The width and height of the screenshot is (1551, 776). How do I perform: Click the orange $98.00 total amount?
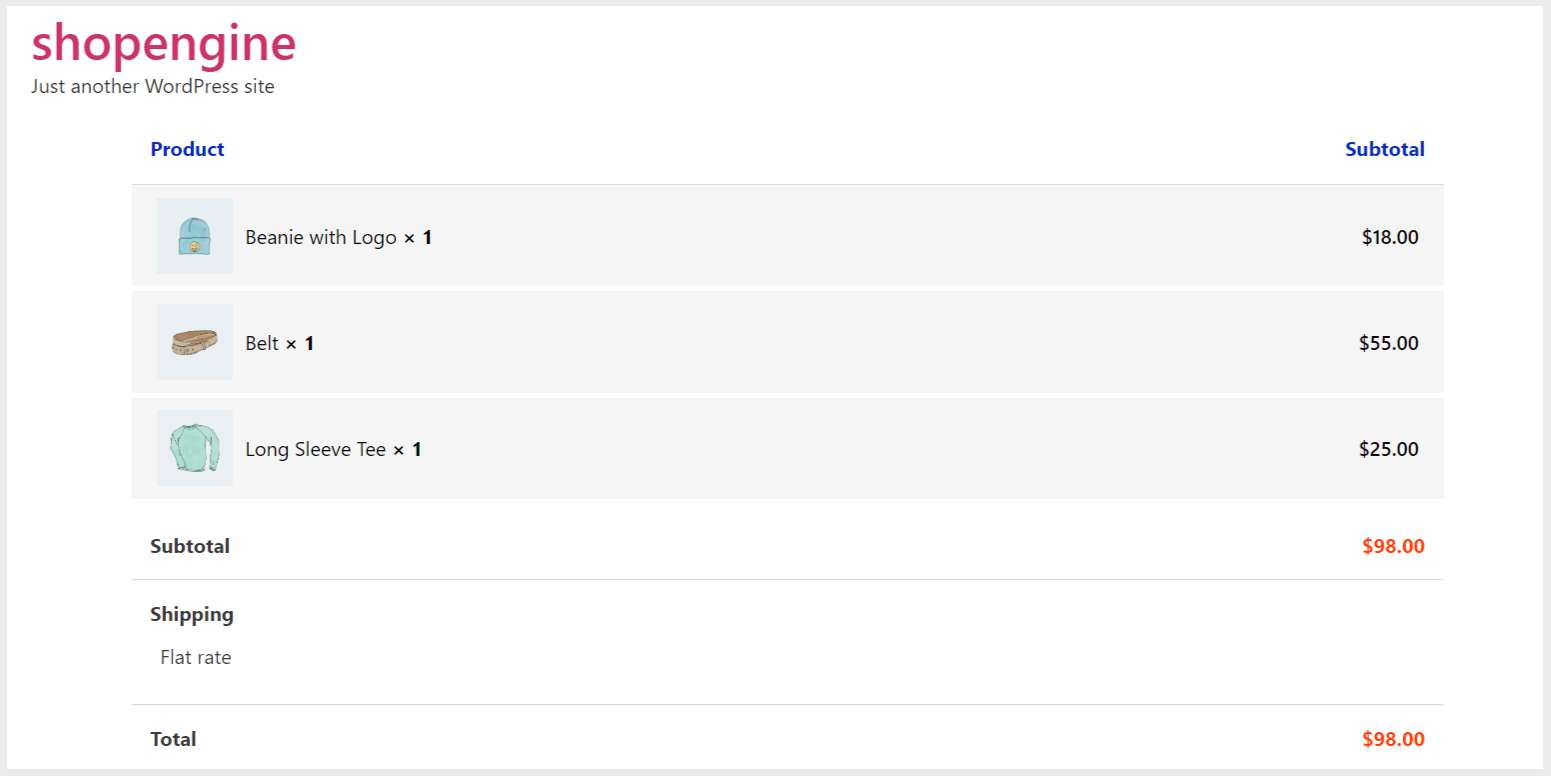(1393, 739)
